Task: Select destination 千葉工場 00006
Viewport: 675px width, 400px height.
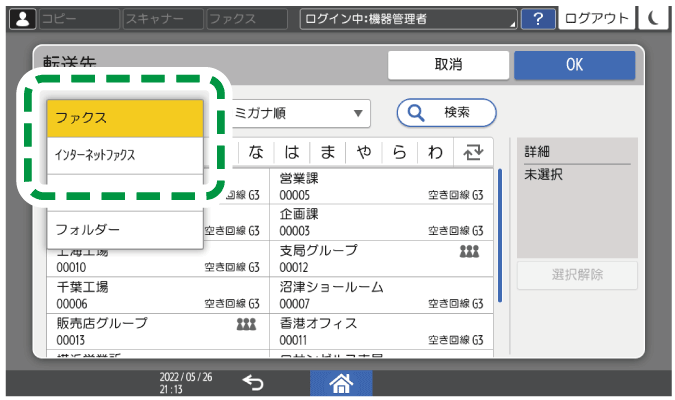Action: pyautogui.click(x=158, y=295)
